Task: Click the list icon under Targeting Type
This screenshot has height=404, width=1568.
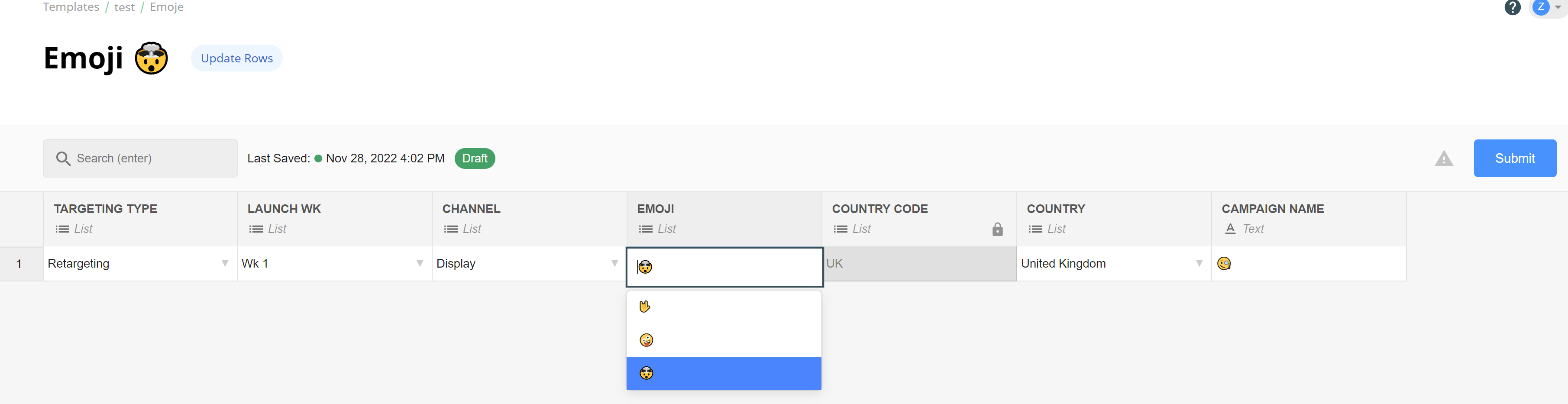Action: coord(62,229)
